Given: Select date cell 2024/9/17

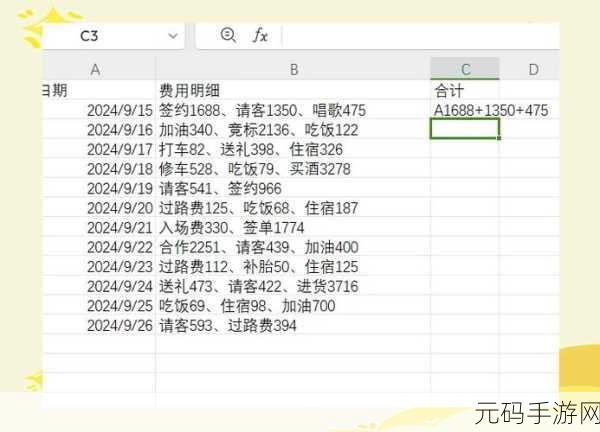Looking at the screenshot, I should pos(99,150).
